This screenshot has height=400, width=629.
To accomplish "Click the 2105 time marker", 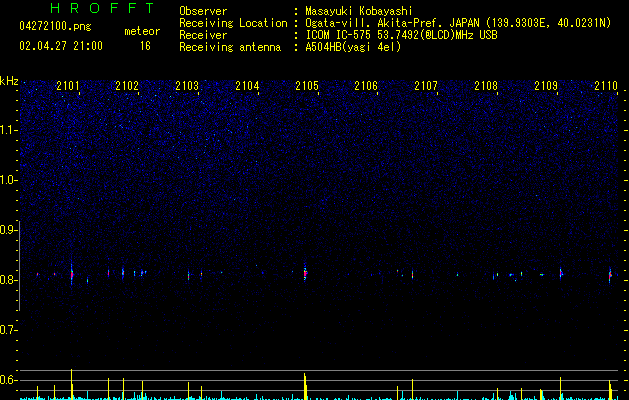I will tap(307, 86).
